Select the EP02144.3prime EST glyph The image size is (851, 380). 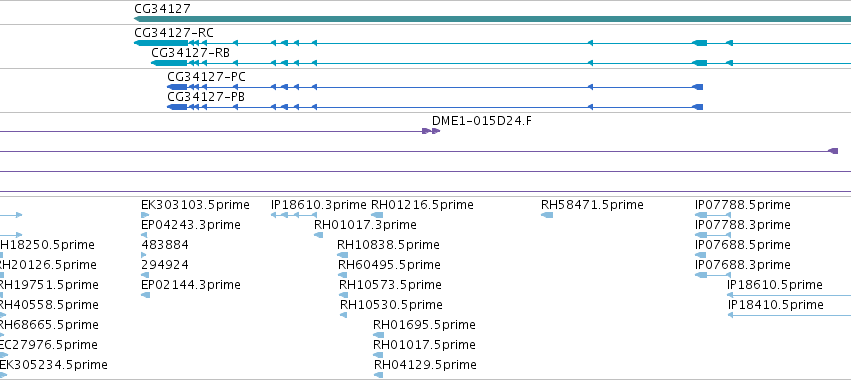click(x=145, y=295)
